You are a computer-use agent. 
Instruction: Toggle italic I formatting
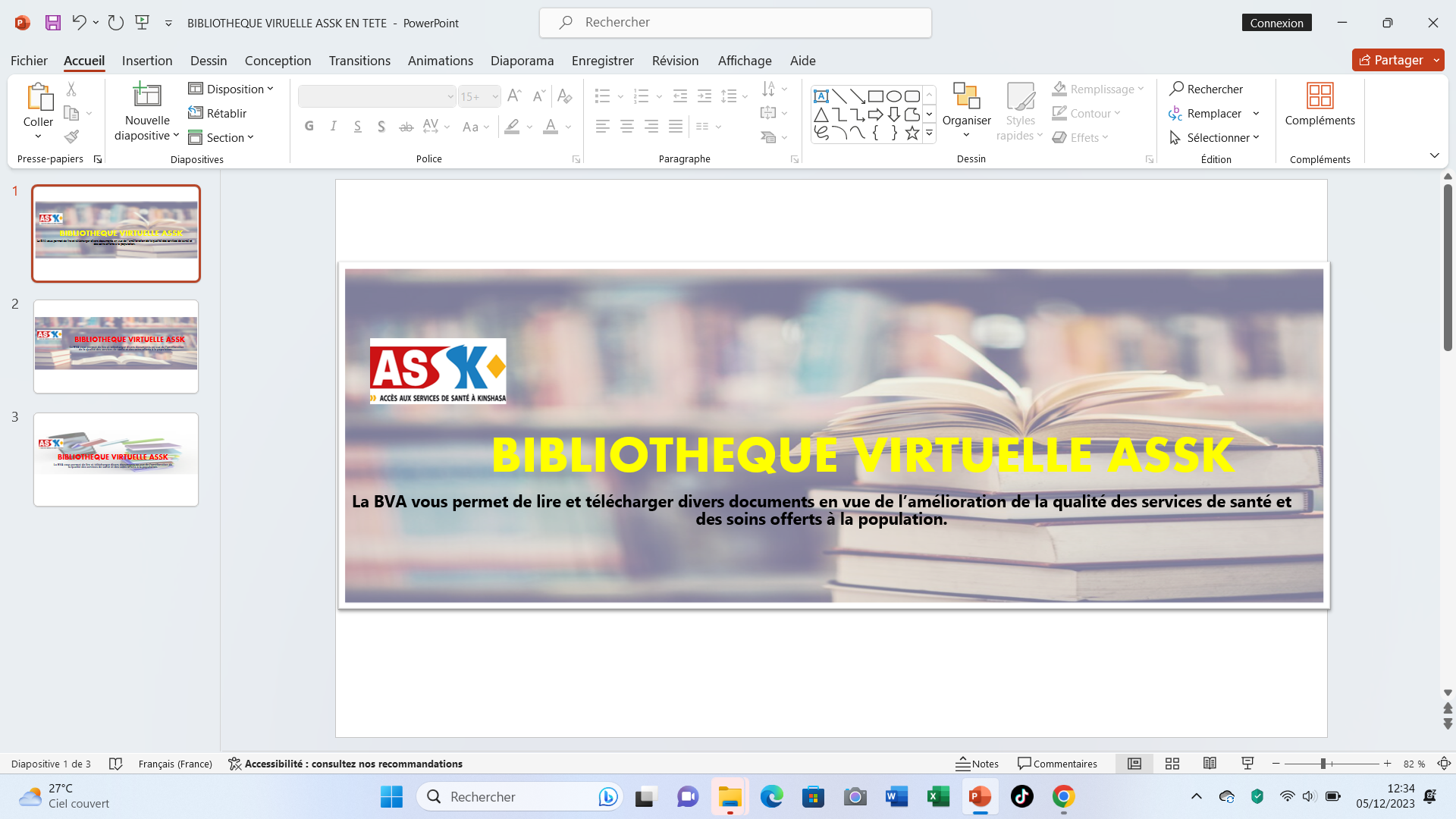333,126
